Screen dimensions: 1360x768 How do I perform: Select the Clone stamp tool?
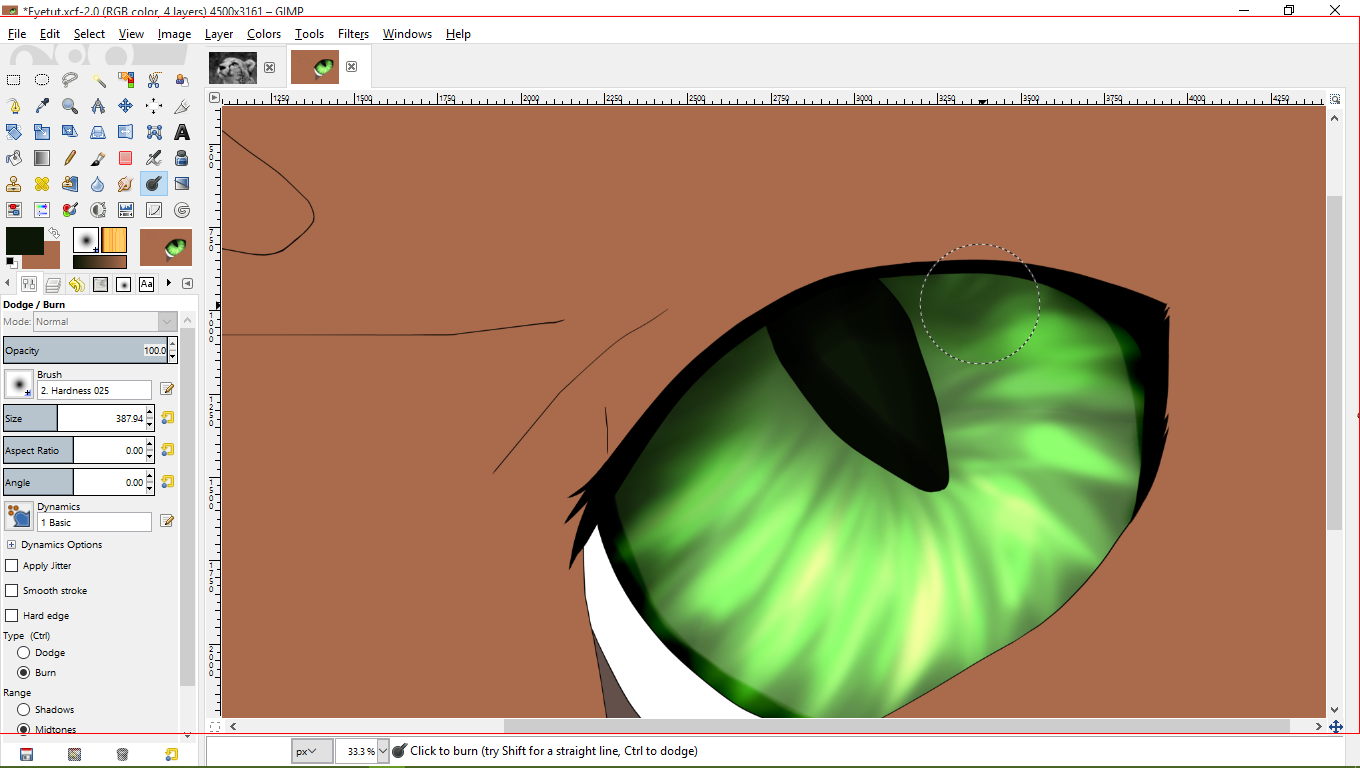point(14,184)
